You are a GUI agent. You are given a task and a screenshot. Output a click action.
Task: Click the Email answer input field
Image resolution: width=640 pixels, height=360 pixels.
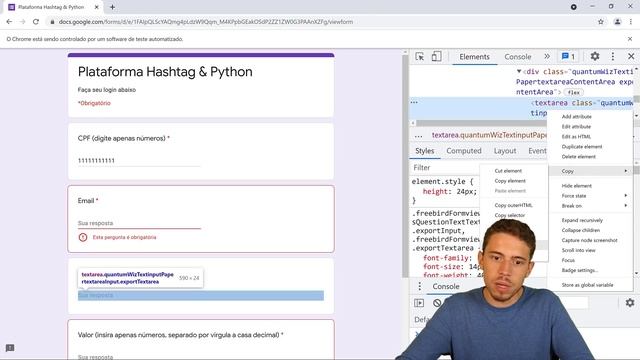tap(139, 223)
